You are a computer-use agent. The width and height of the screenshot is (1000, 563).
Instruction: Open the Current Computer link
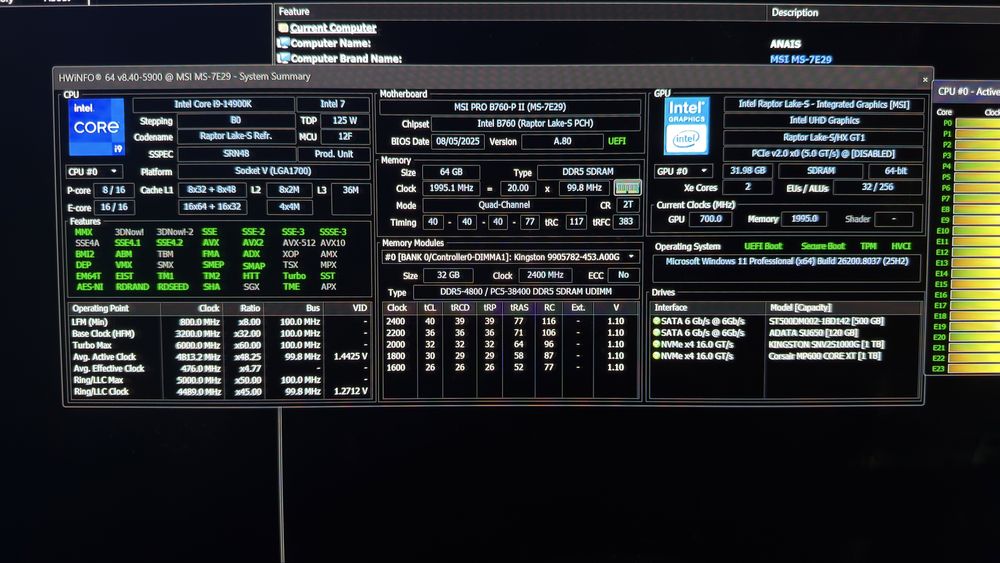333,27
